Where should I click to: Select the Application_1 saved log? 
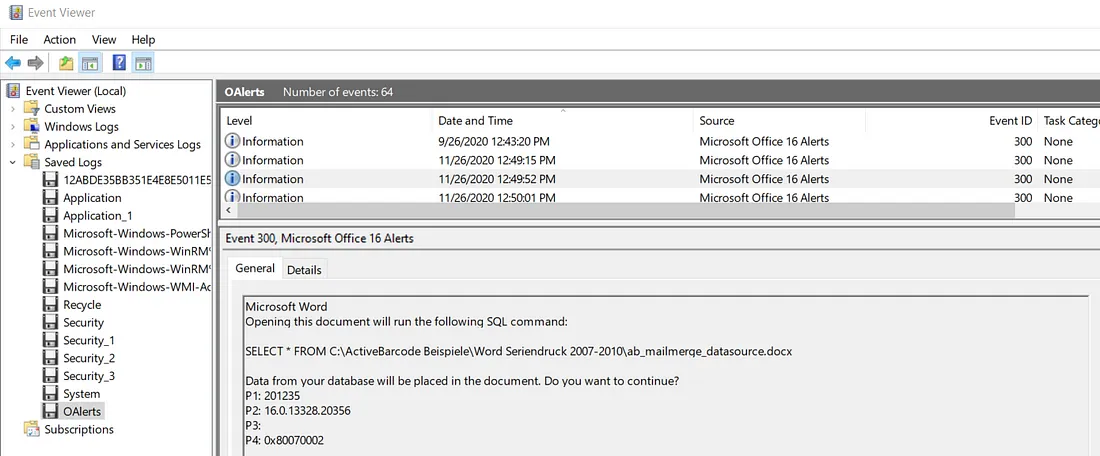[x=98, y=215]
